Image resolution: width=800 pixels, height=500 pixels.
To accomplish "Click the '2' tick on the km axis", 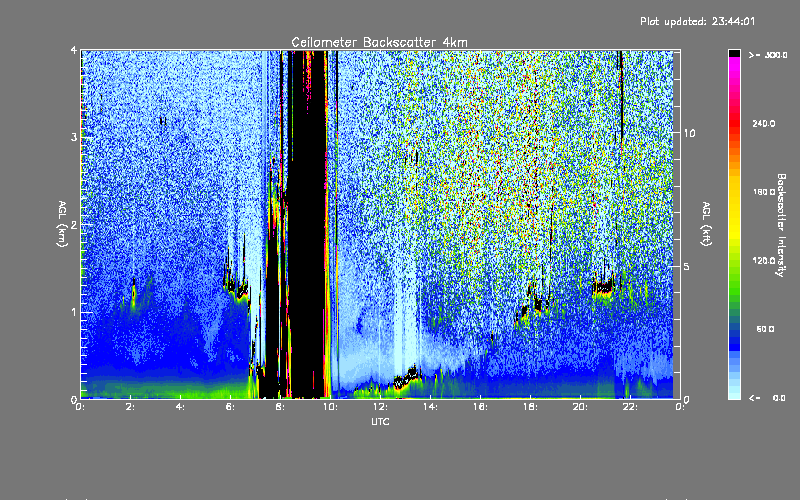I will point(74,224).
